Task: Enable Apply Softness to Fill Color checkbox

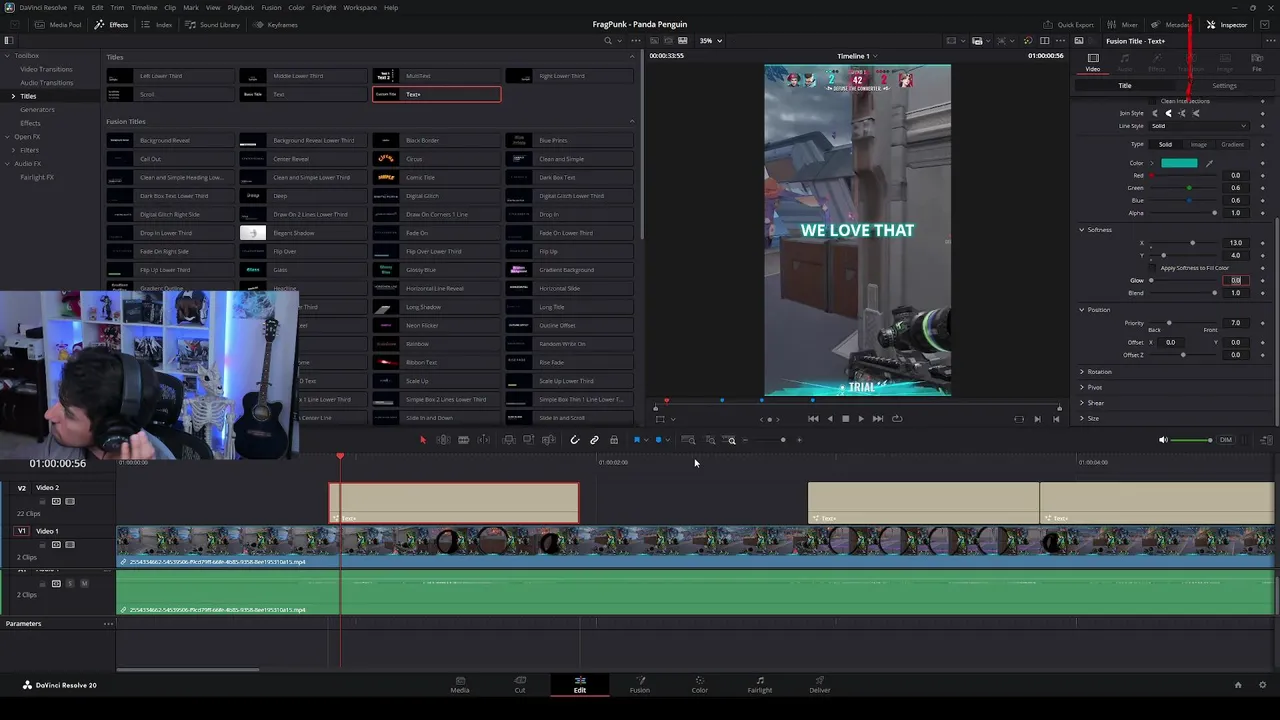Action: tap(1154, 268)
